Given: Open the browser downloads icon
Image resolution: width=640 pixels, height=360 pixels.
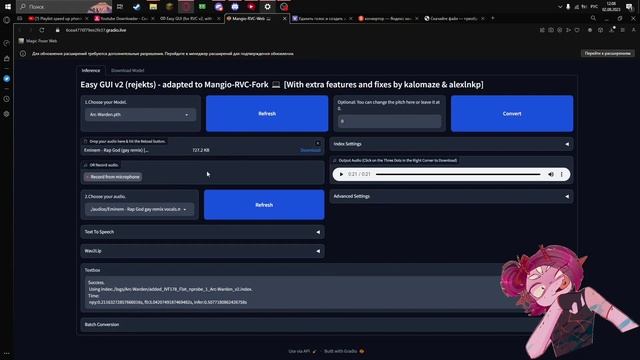Looking at the screenshot, I should (x=612, y=30).
